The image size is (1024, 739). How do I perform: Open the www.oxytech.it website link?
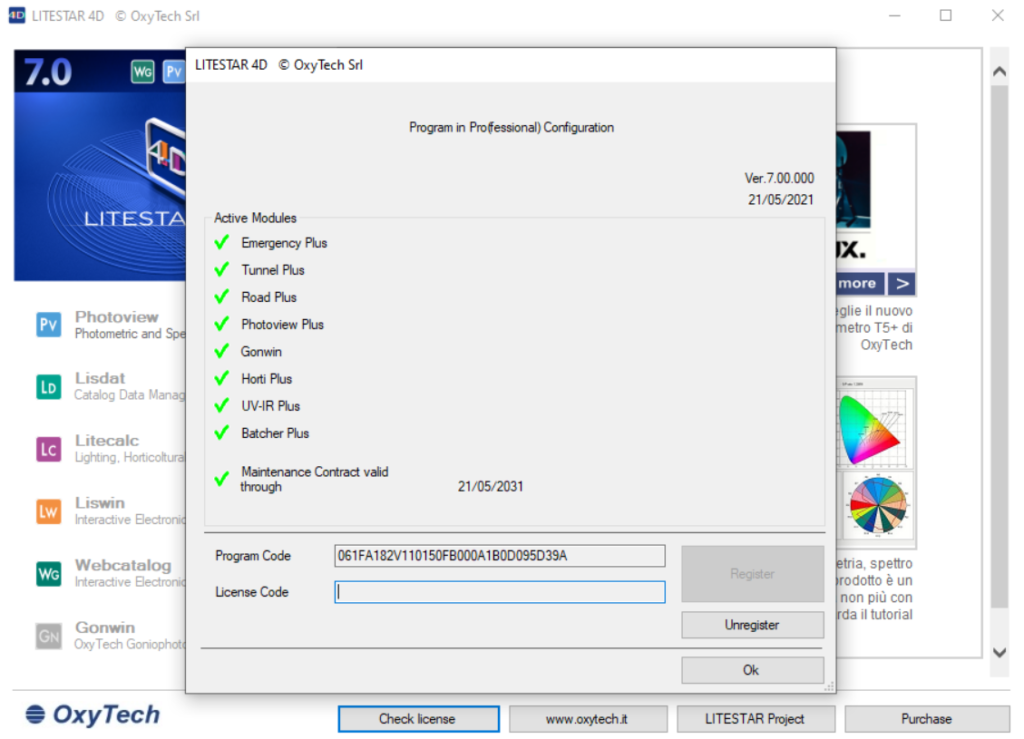pyautogui.click(x=588, y=718)
